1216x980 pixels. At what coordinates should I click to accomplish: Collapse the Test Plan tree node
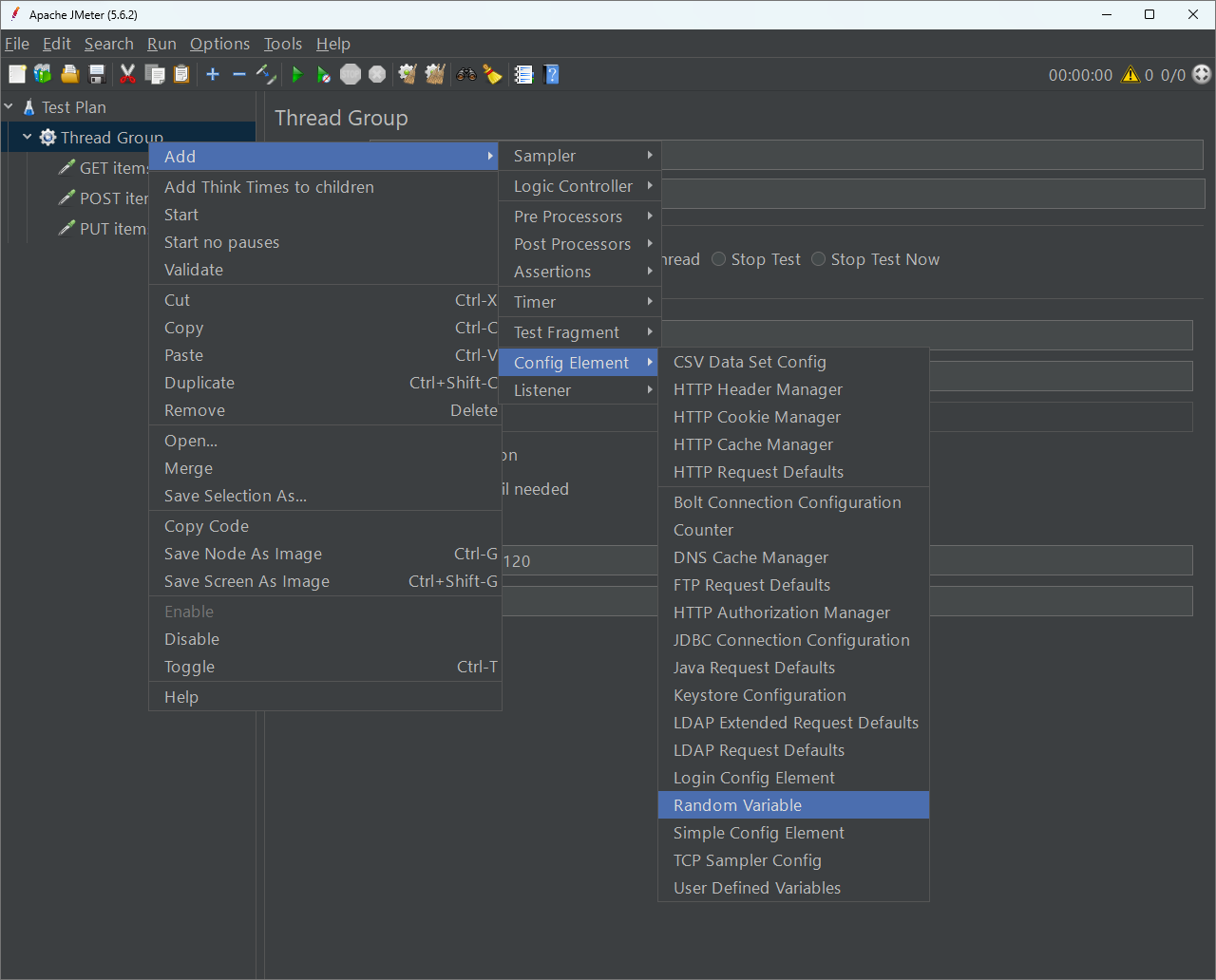tap(9, 107)
